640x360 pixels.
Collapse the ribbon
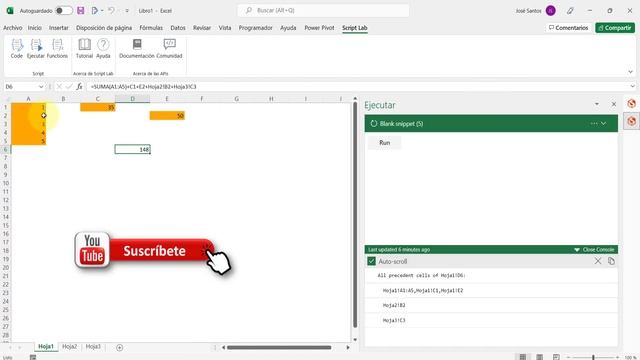(x=630, y=72)
